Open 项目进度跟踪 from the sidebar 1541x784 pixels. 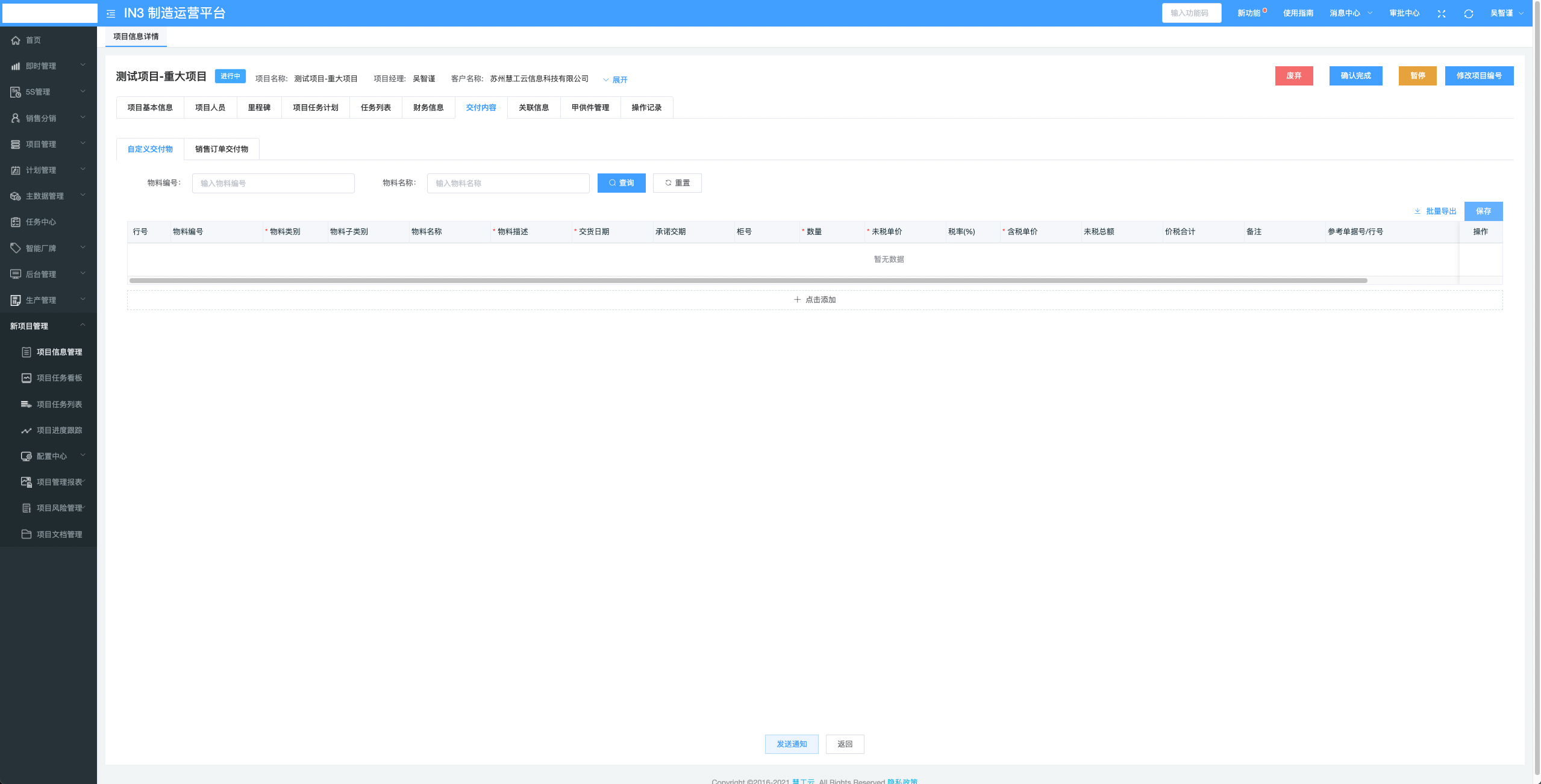tap(59, 431)
